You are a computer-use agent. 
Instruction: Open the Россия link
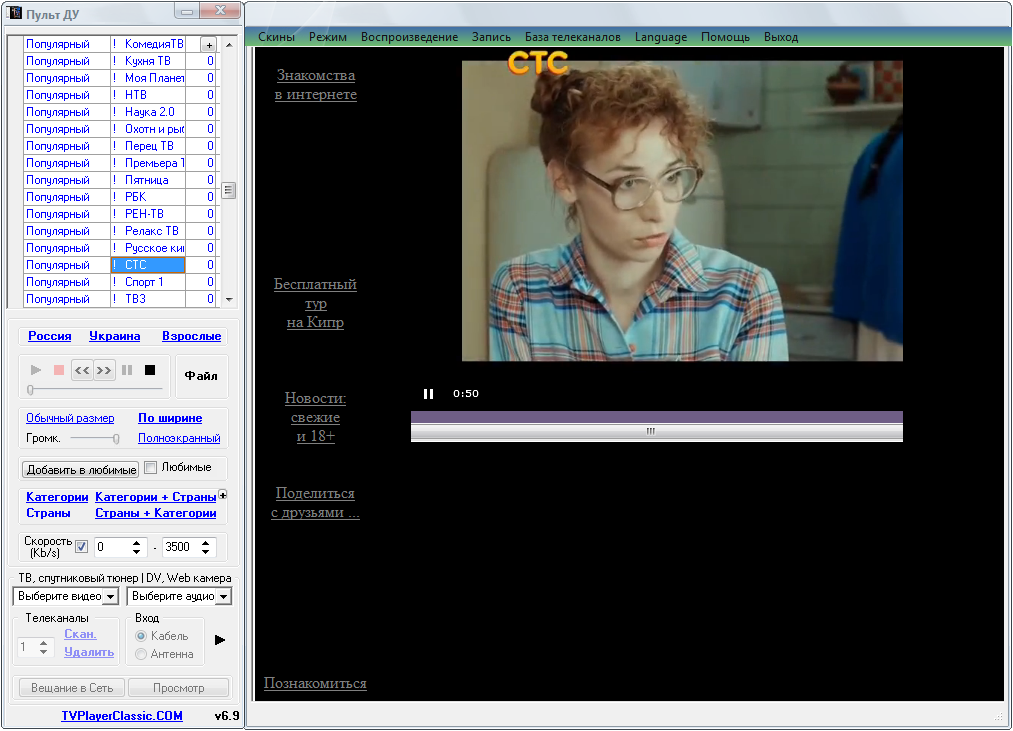50,336
